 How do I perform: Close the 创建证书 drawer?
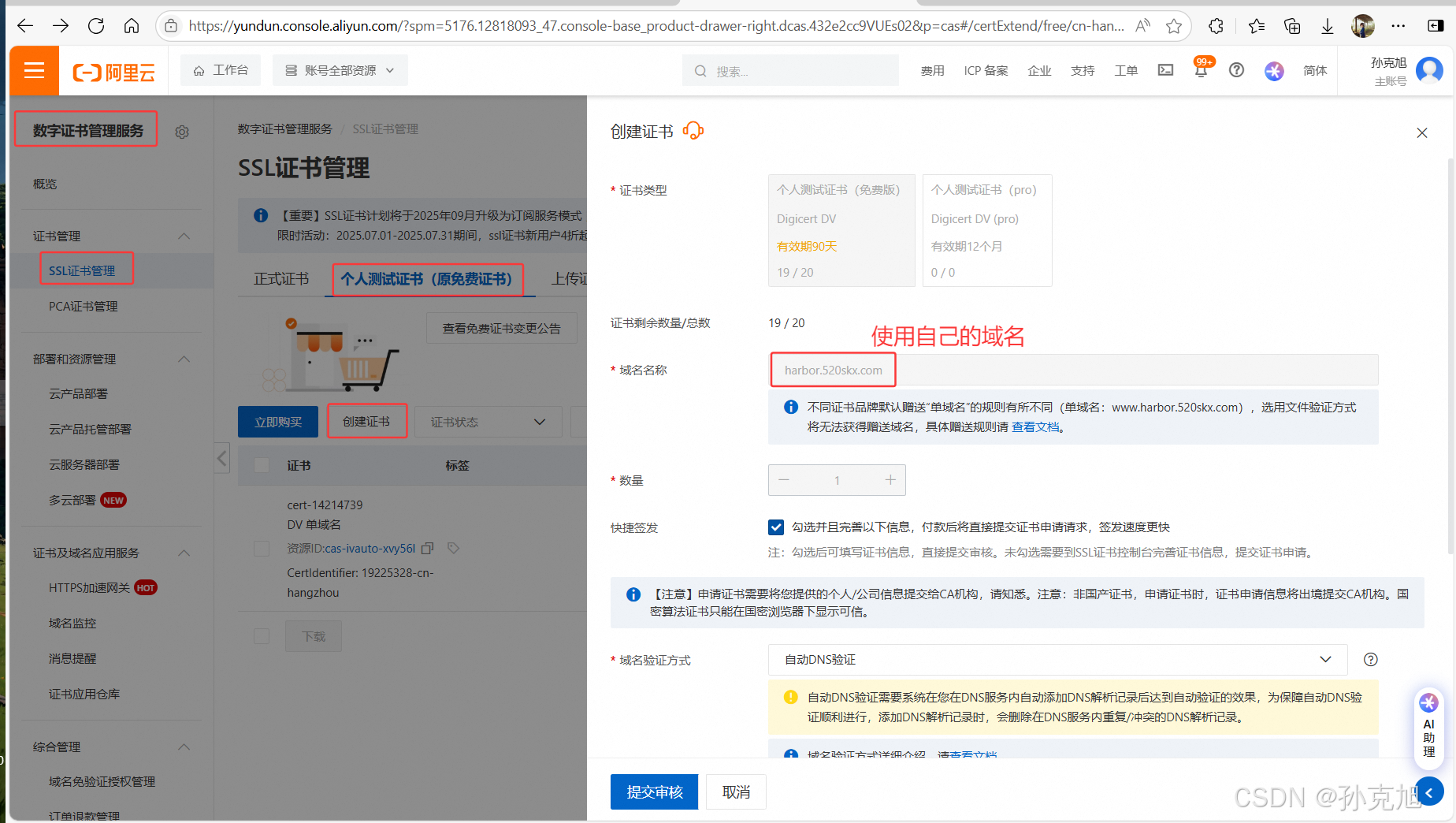pyautogui.click(x=1422, y=132)
